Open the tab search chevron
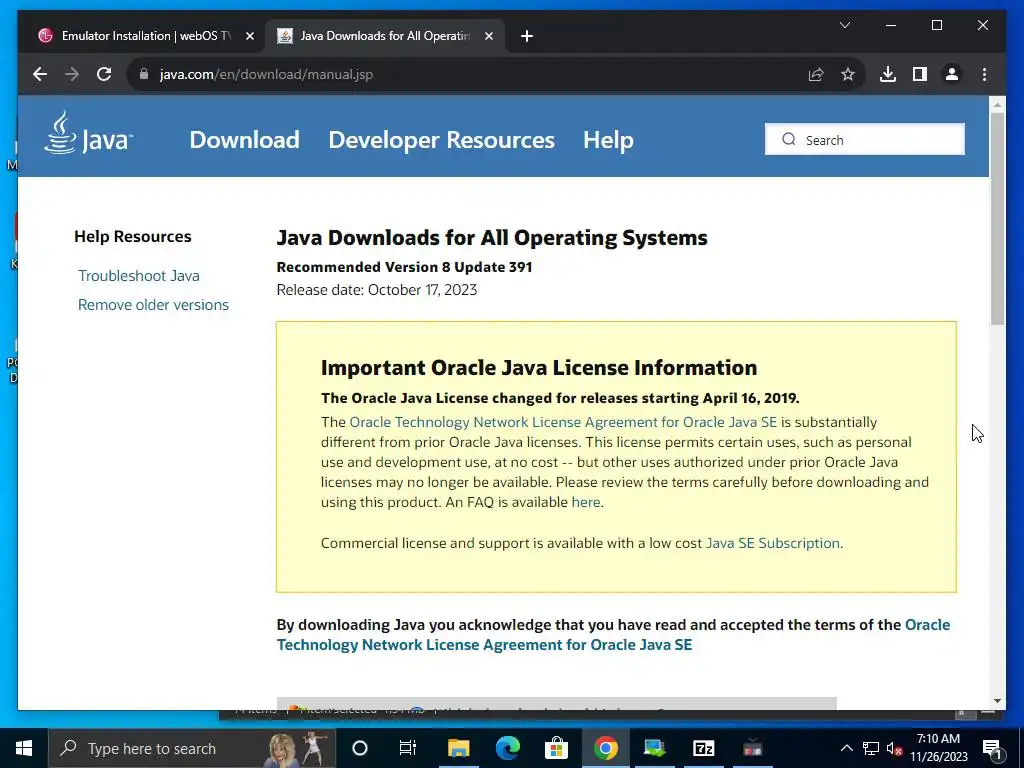Screen dimensions: 1024x768 [844, 25]
